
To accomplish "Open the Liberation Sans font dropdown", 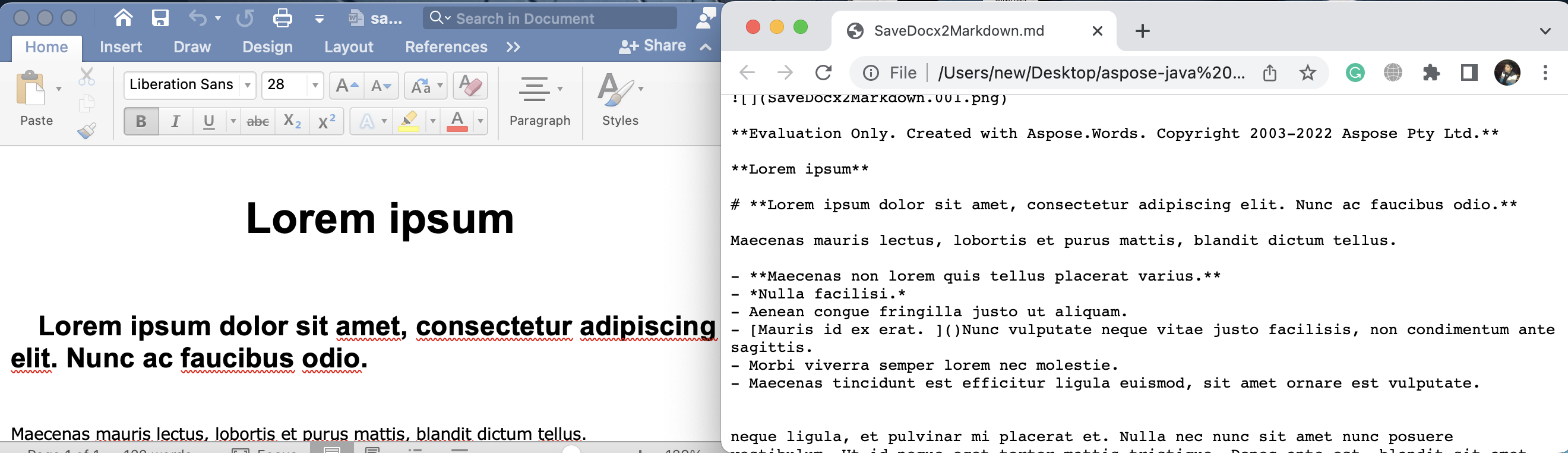I will (x=248, y=86).
